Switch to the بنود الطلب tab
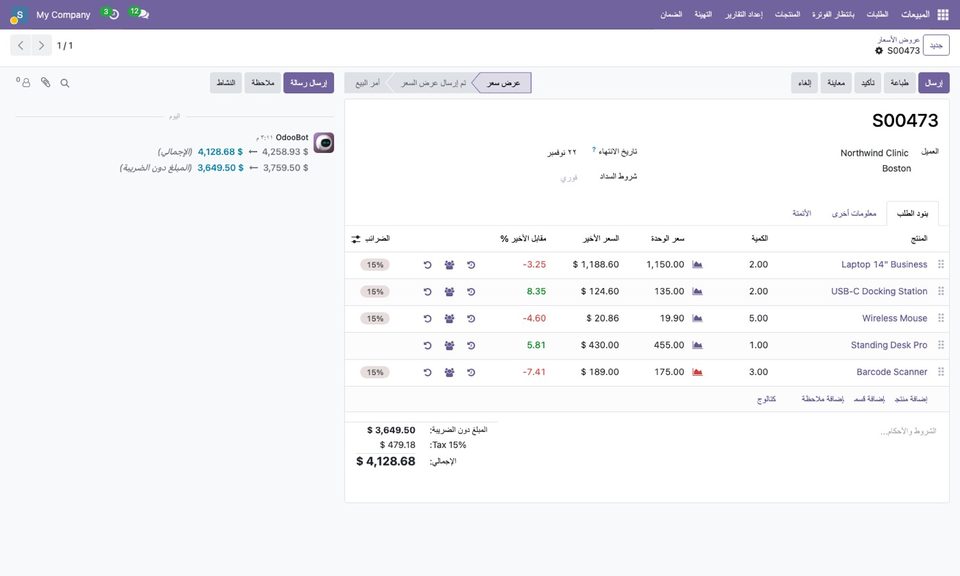The height and width of the screenshot is (576, 960). pos(912,213)
